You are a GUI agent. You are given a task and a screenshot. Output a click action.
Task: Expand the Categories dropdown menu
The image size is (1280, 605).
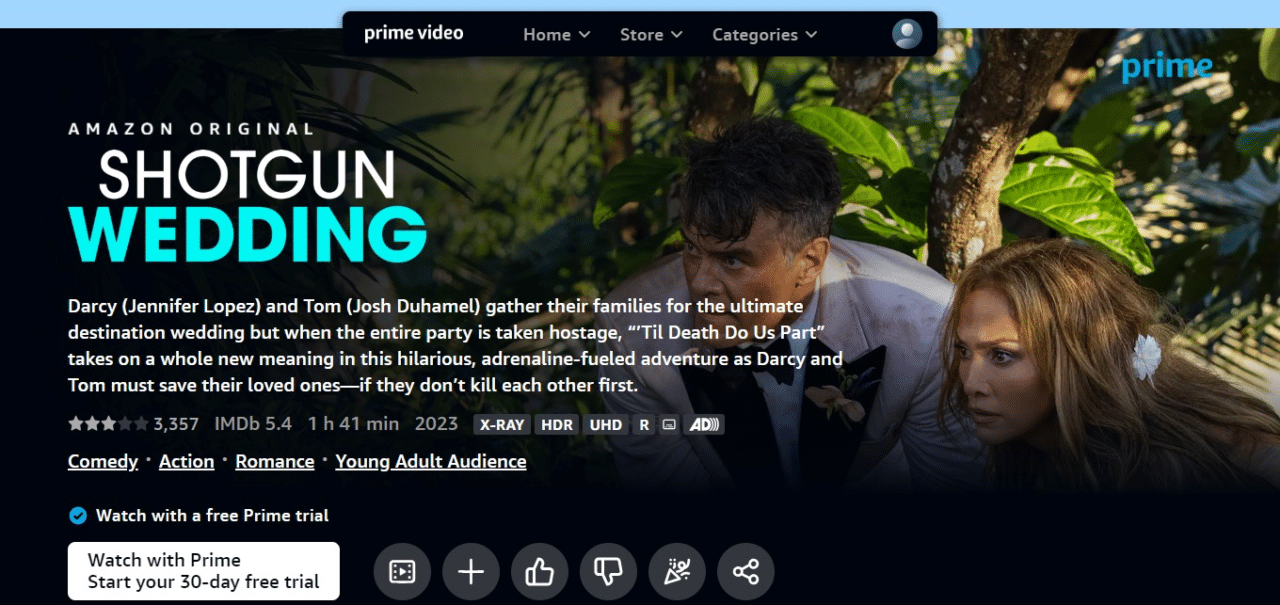[x=765, y=34]
